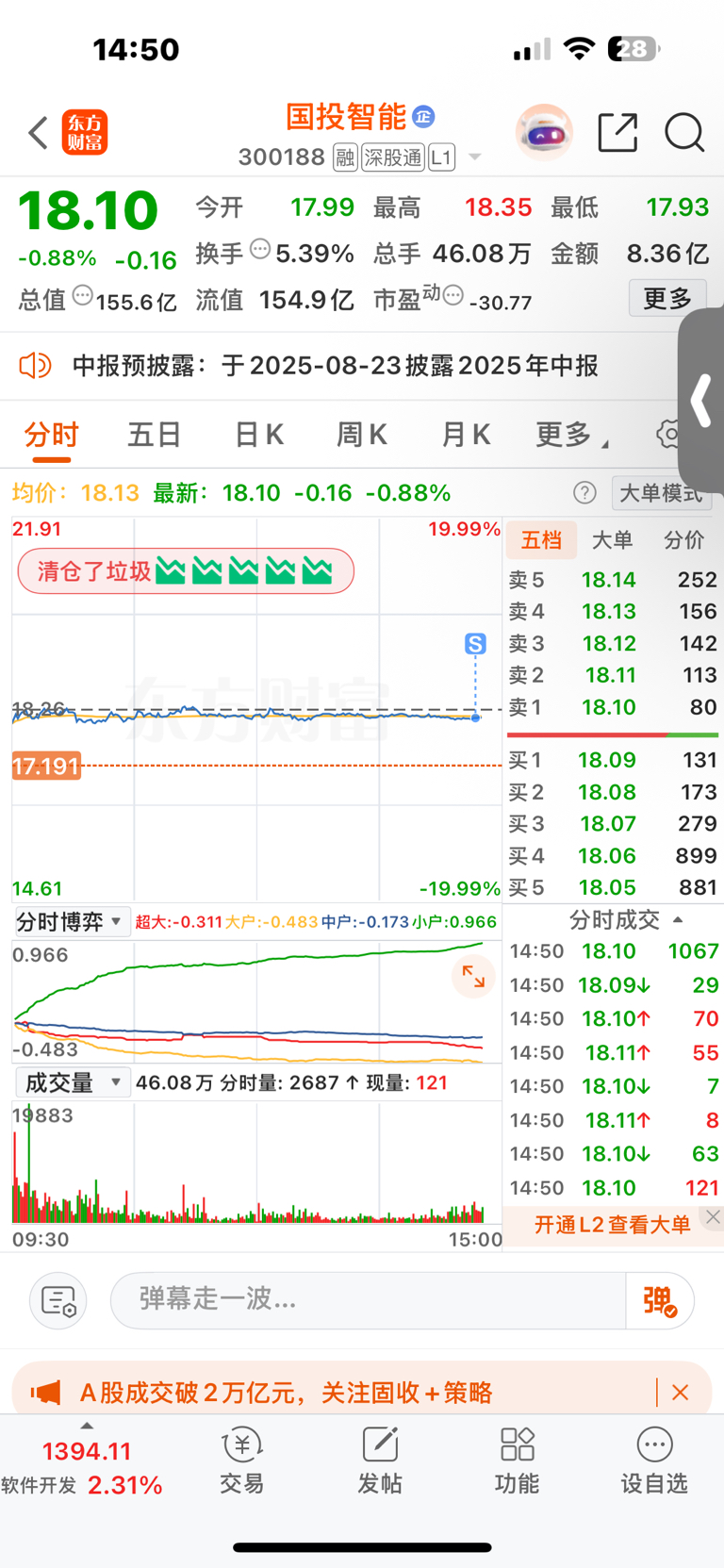The image size is (724, 1568).
Task: Switch to the 日K tab
Action: tap(258, 435)
